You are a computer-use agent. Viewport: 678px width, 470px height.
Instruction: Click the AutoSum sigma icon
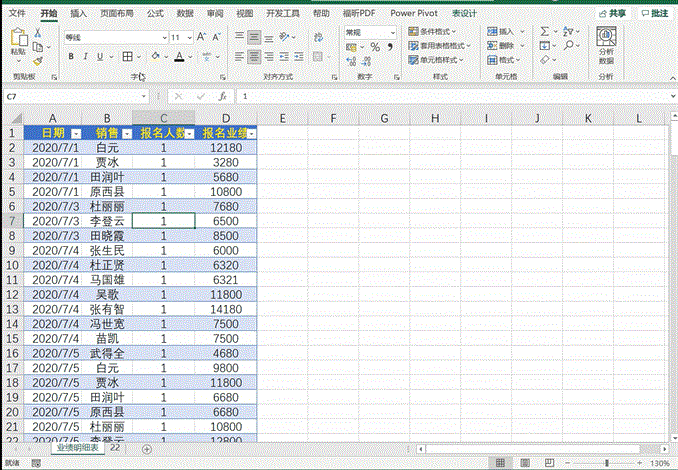[542, 33]
